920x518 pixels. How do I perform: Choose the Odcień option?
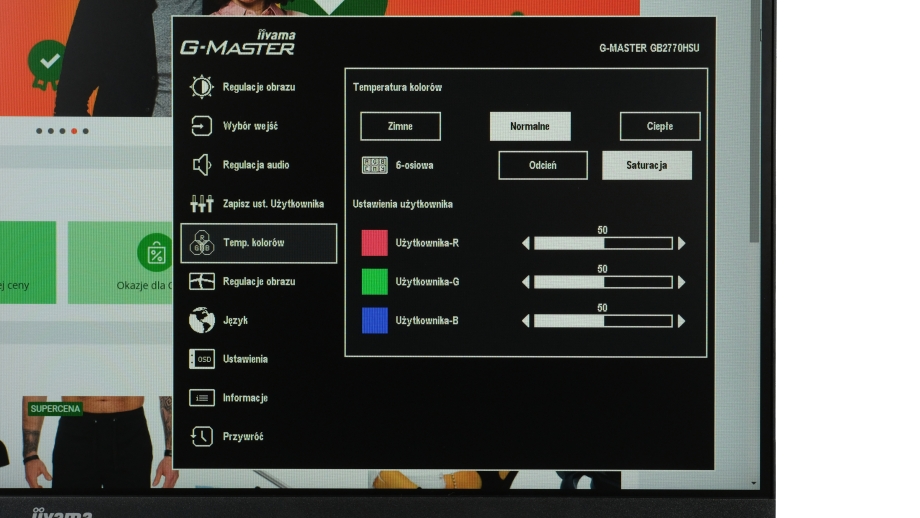(x=543, y=165)
